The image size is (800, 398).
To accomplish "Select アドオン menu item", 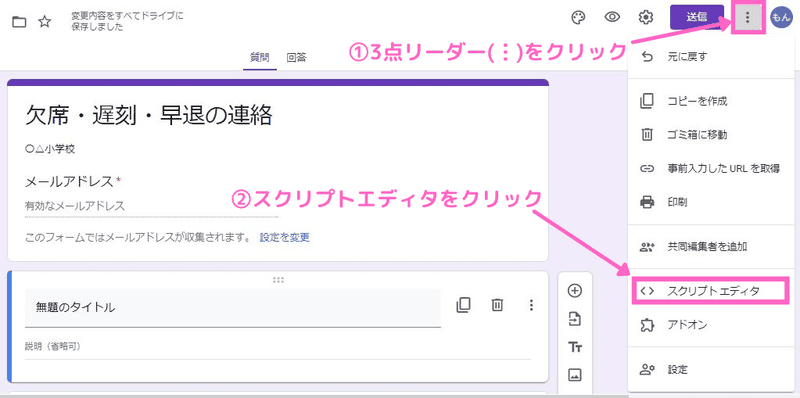I will coord(711,325).
